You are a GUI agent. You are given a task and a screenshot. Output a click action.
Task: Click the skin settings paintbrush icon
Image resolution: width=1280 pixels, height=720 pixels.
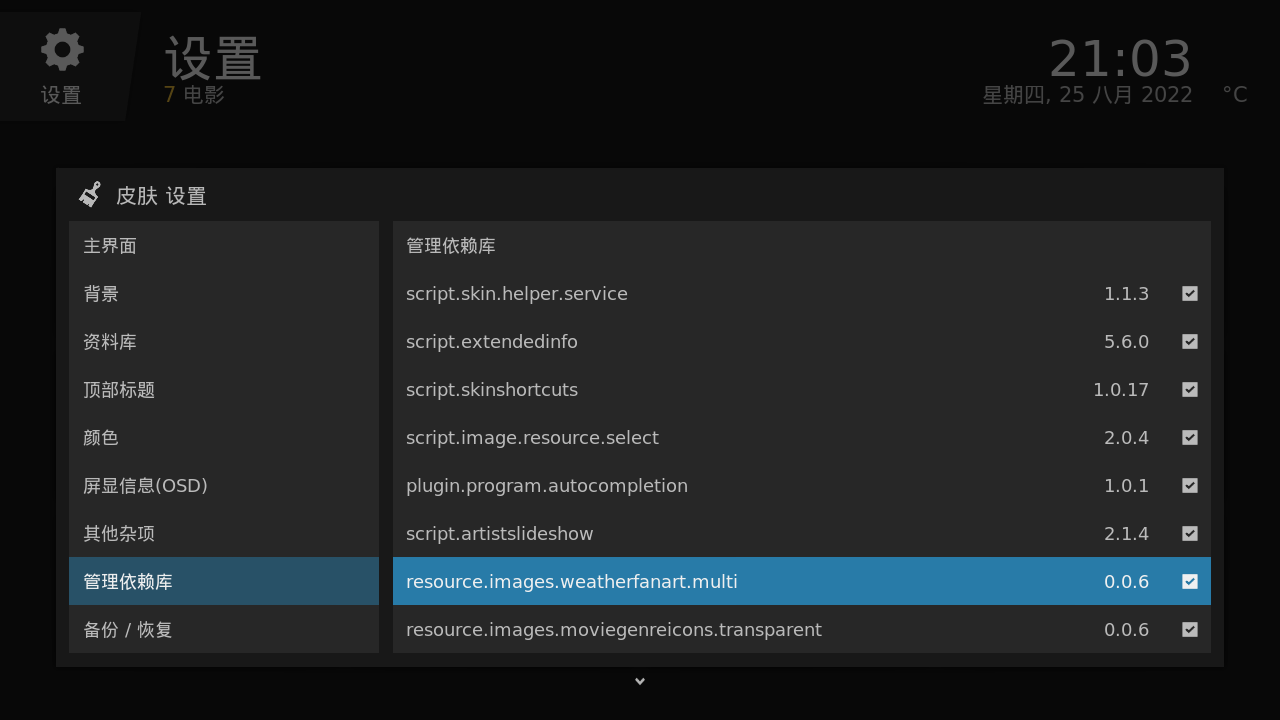[90, 194]
